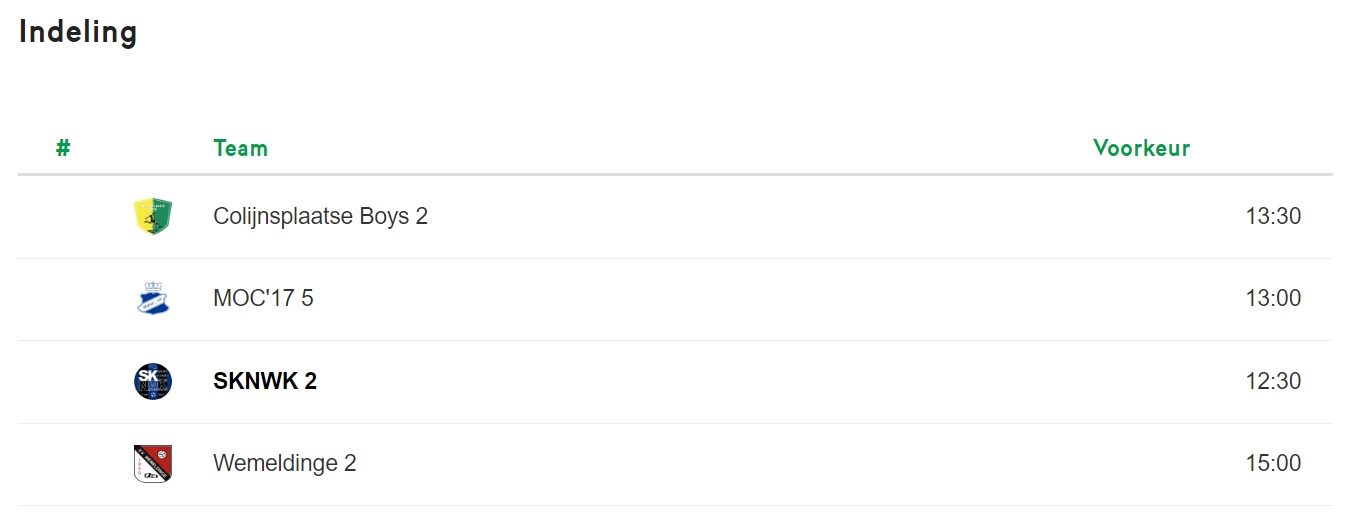The image size is (1362, 523).
Task: Click the Indeling heading
Action: (x=78, y=32)
